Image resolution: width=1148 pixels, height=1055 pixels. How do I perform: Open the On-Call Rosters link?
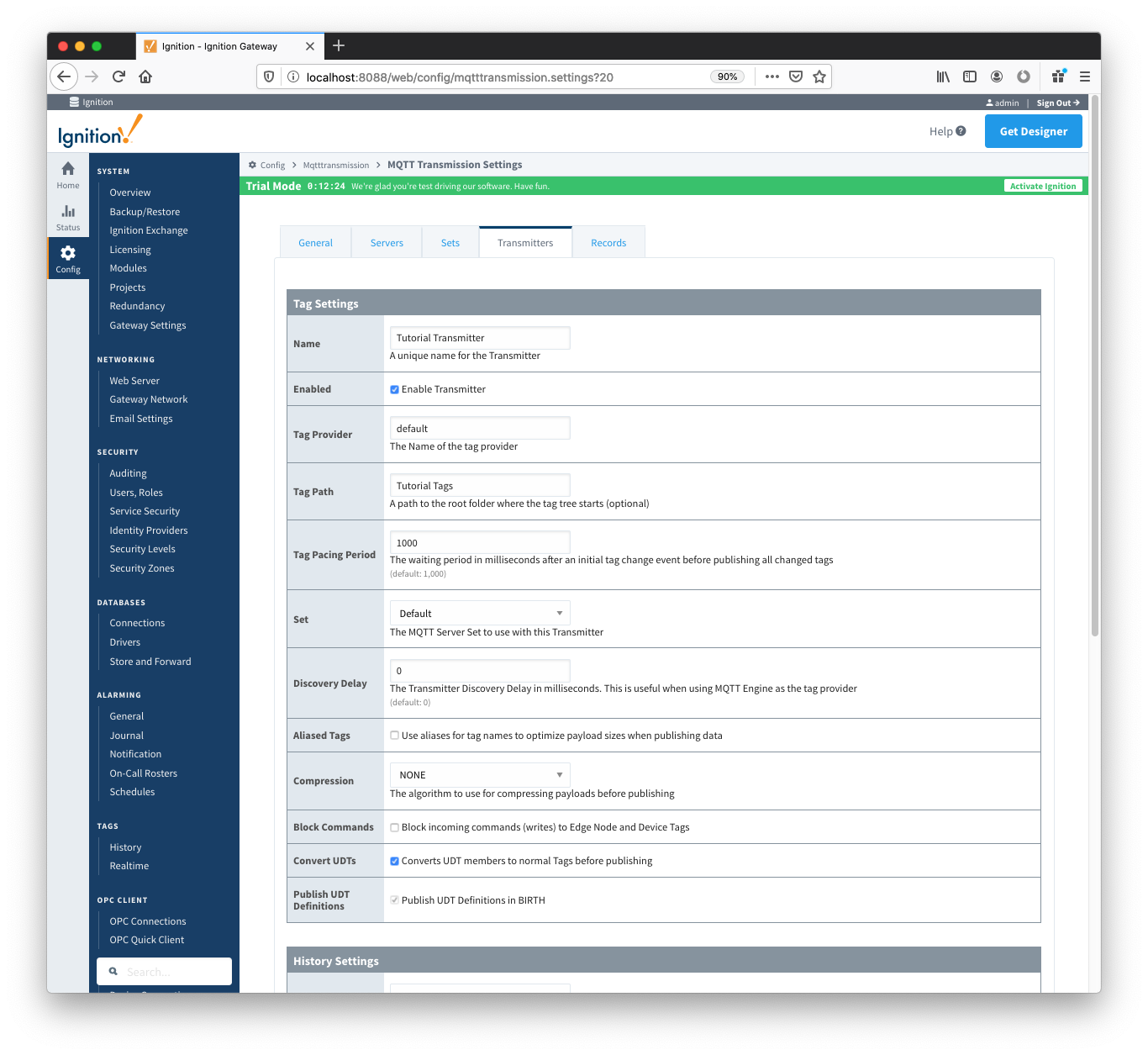tap(144, 773)
